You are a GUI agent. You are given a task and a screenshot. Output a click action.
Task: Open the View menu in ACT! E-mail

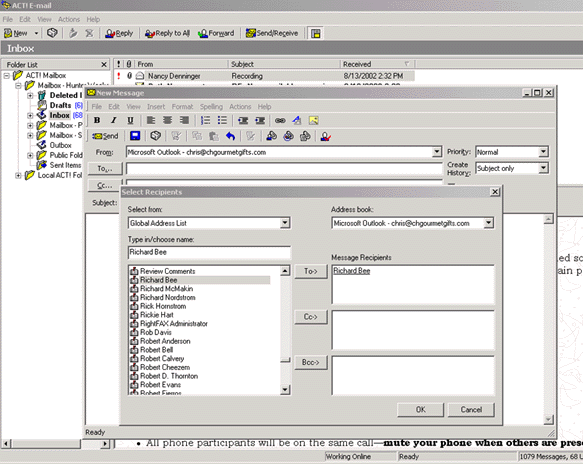click(x=44, y=19)
